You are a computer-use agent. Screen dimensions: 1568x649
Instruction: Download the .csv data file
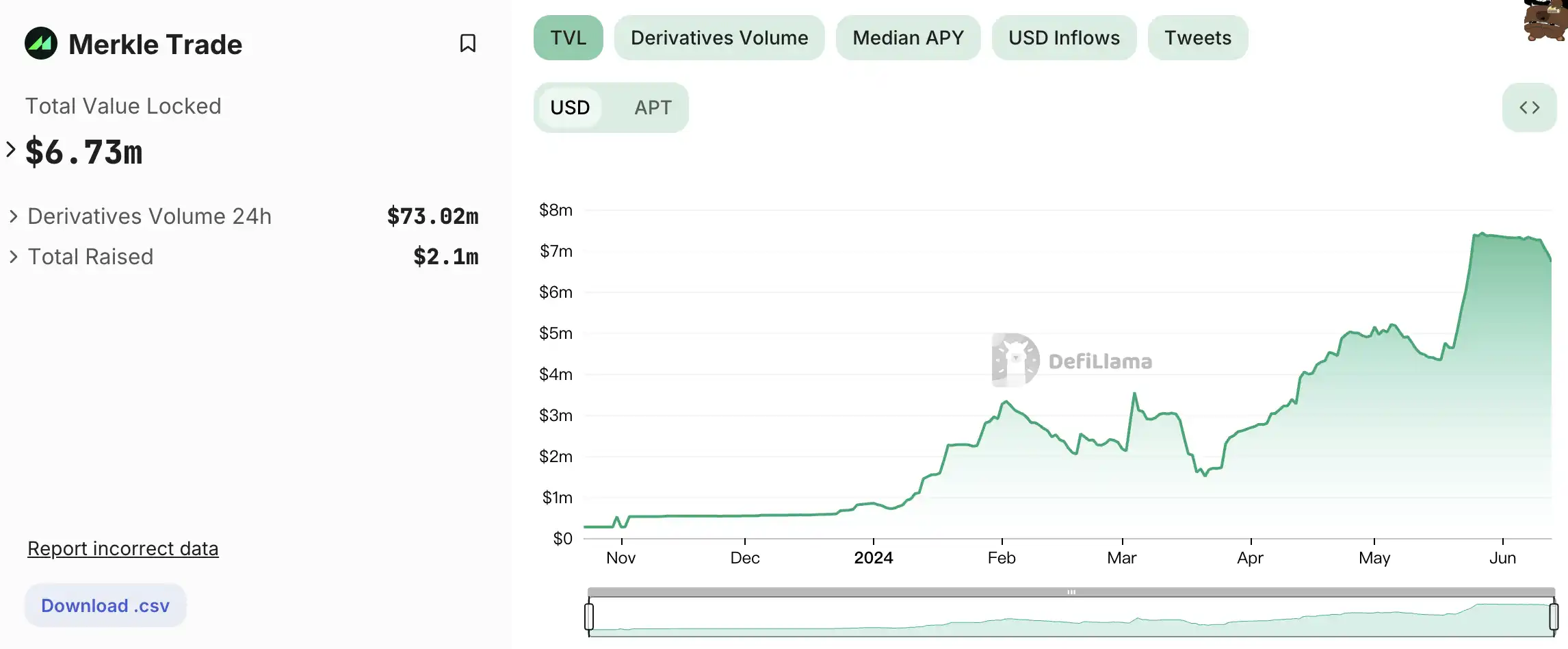coord(105,605)
